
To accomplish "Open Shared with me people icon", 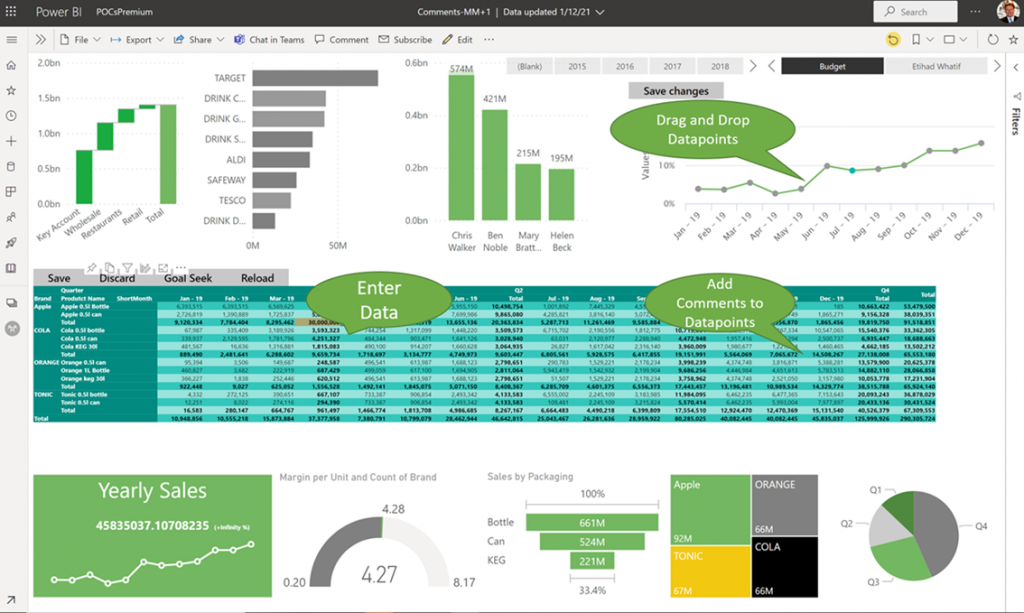I will tap(11, 217).
